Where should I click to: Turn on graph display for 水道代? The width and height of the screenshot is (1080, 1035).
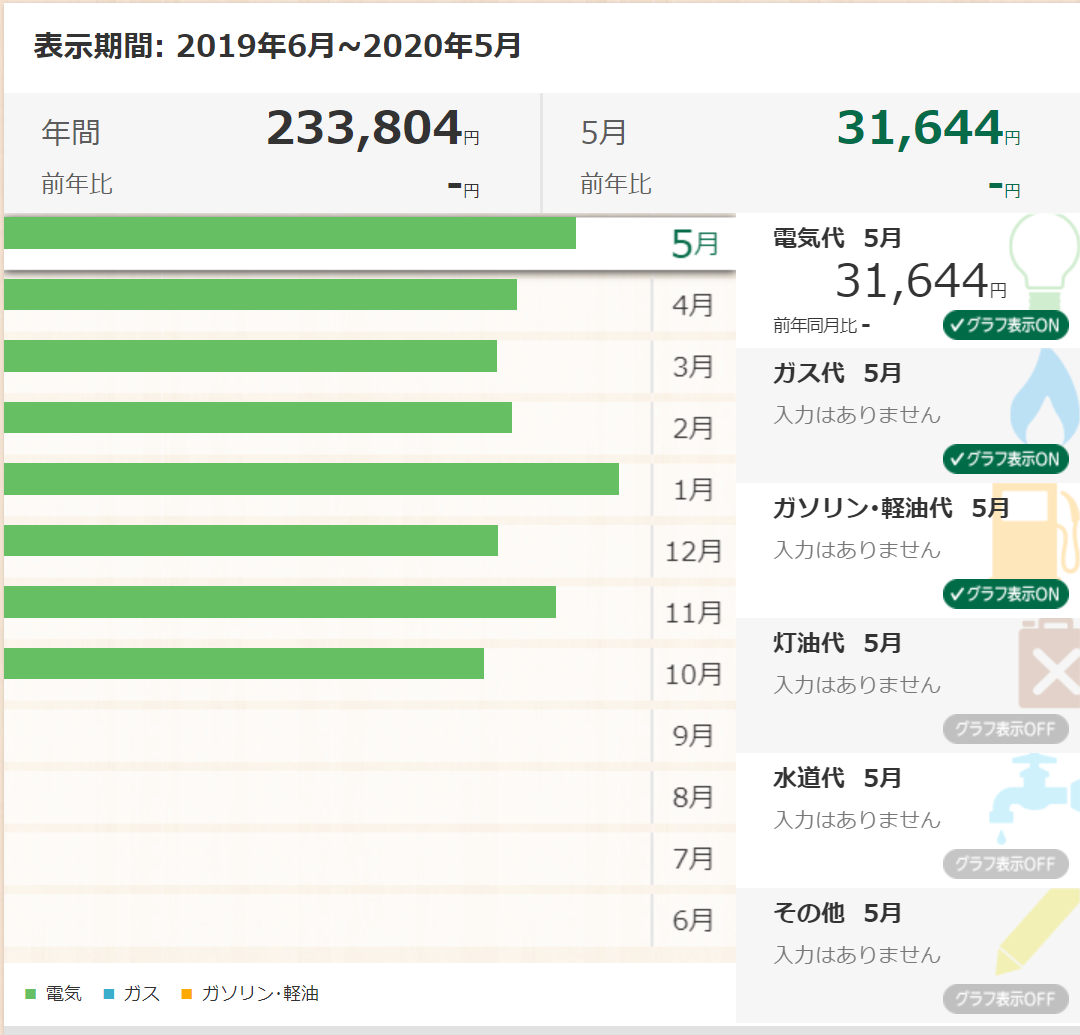tap(1006, 864)
